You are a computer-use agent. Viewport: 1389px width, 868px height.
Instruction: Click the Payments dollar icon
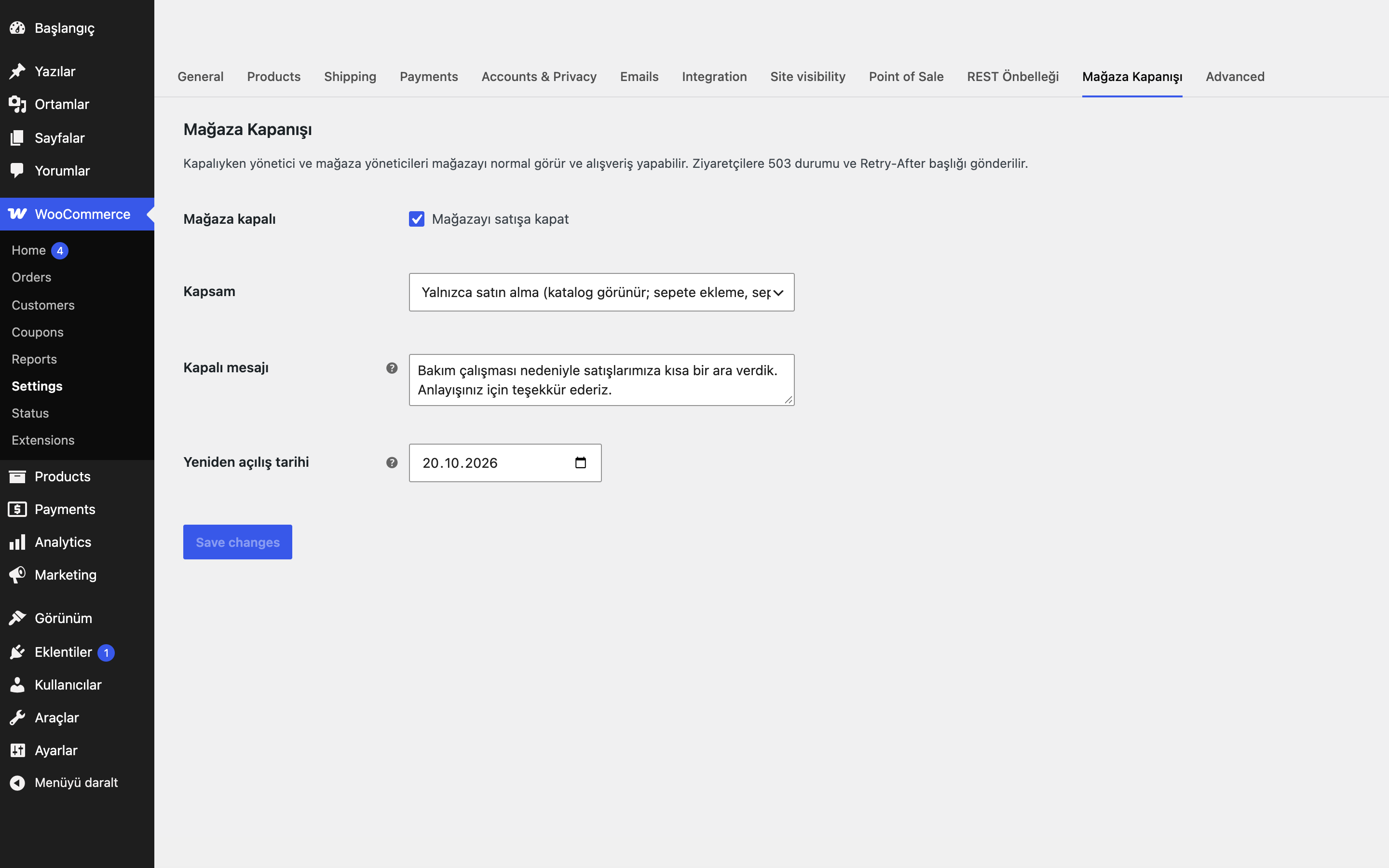click(x=17, y=509)
